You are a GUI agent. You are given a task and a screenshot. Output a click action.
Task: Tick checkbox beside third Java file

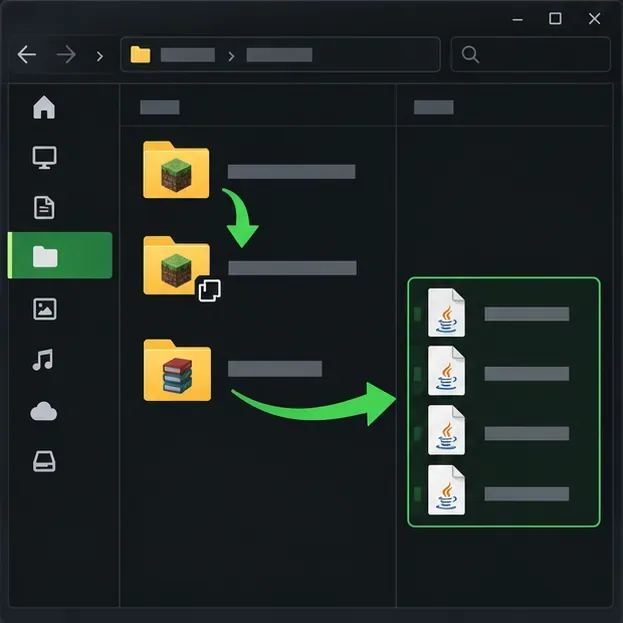click(x=417, y=433)
